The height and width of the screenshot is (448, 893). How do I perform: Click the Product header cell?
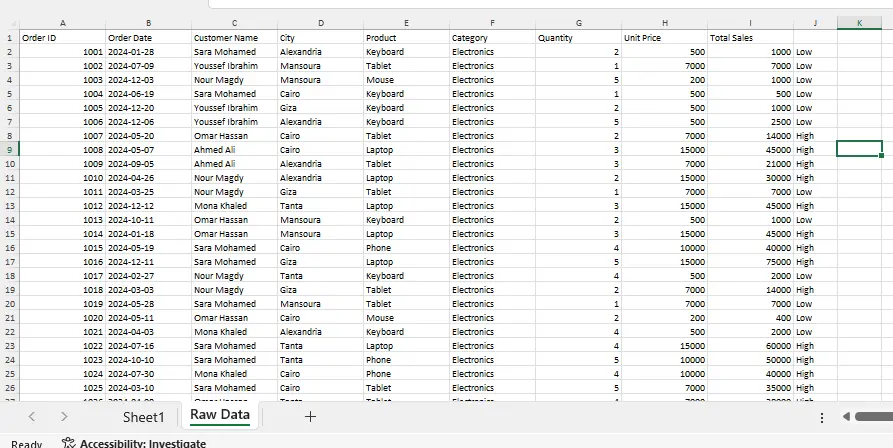click(407, 38)
